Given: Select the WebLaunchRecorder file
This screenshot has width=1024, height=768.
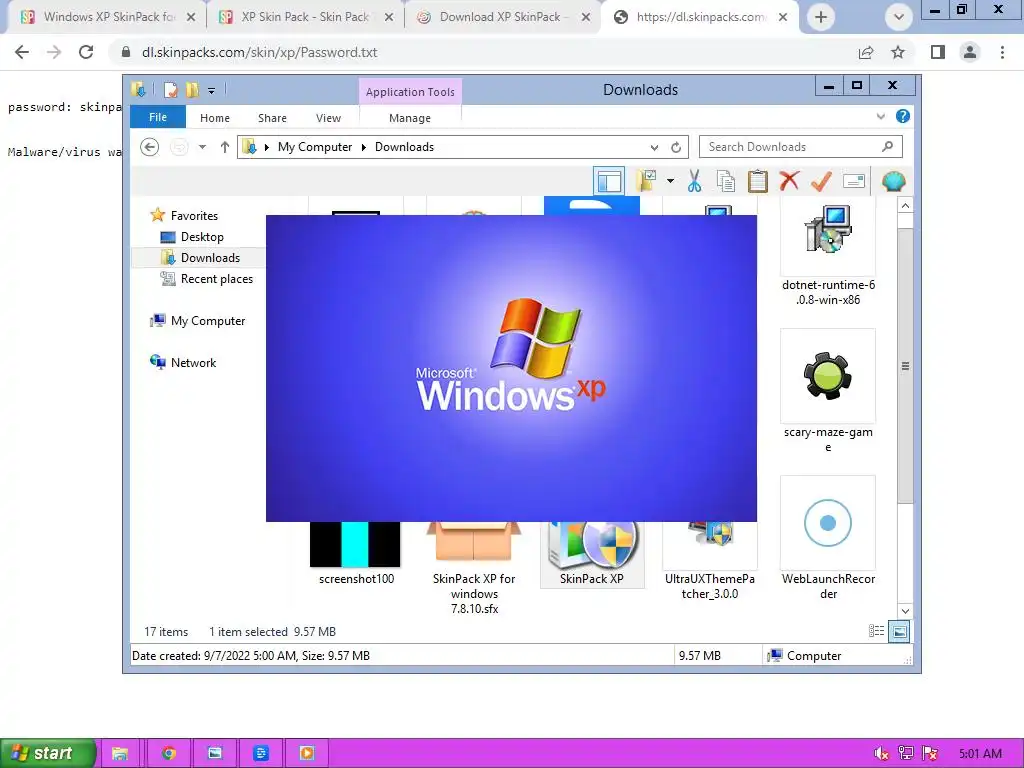Looking at the screenshot, I should [x=828, y=539].
